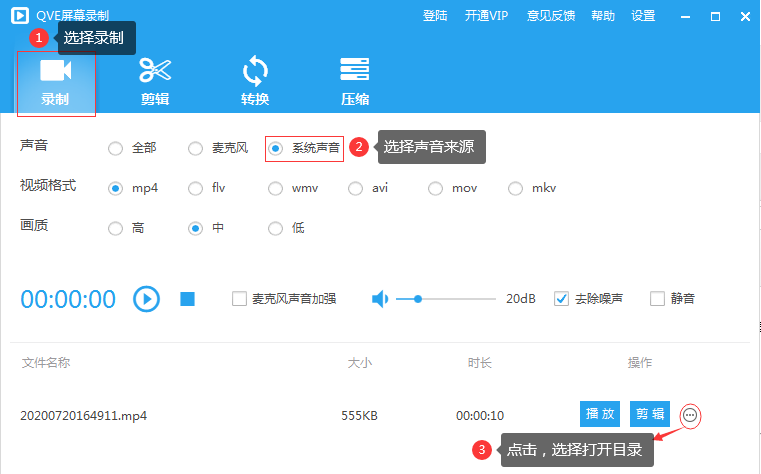Open the 压缩 compress tool

click(x=355, y=82)
